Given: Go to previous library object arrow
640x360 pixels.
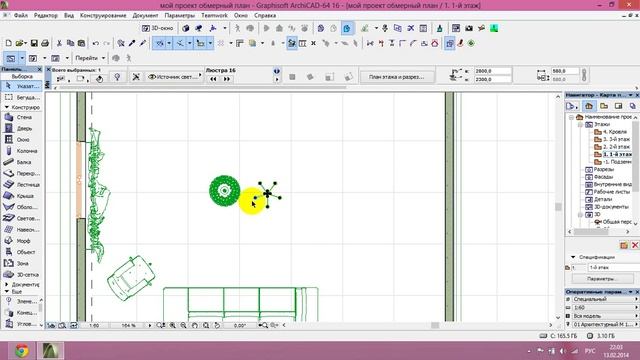Looking at the screenshot, I should [x=213, y=79].
